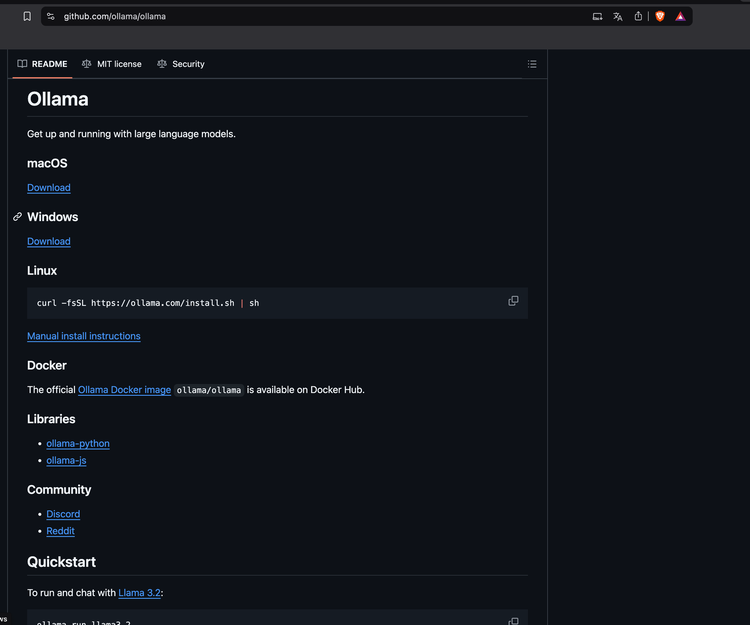
Task: Open the README outline list icon
Action: pos(532,64)
